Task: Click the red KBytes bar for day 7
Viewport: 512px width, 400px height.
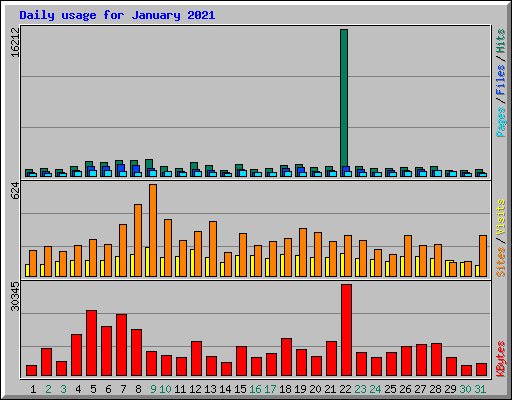Action: (122, 345)
